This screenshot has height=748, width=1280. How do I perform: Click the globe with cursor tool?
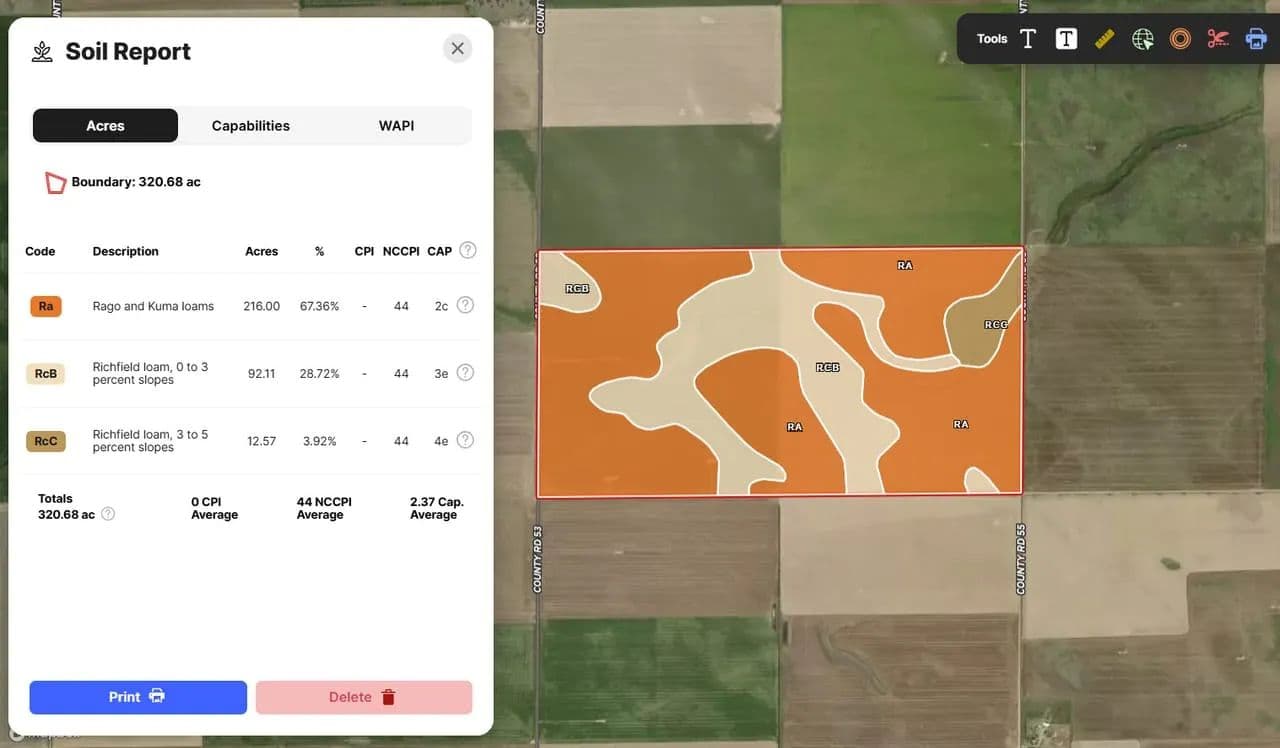coord(1142,39)
